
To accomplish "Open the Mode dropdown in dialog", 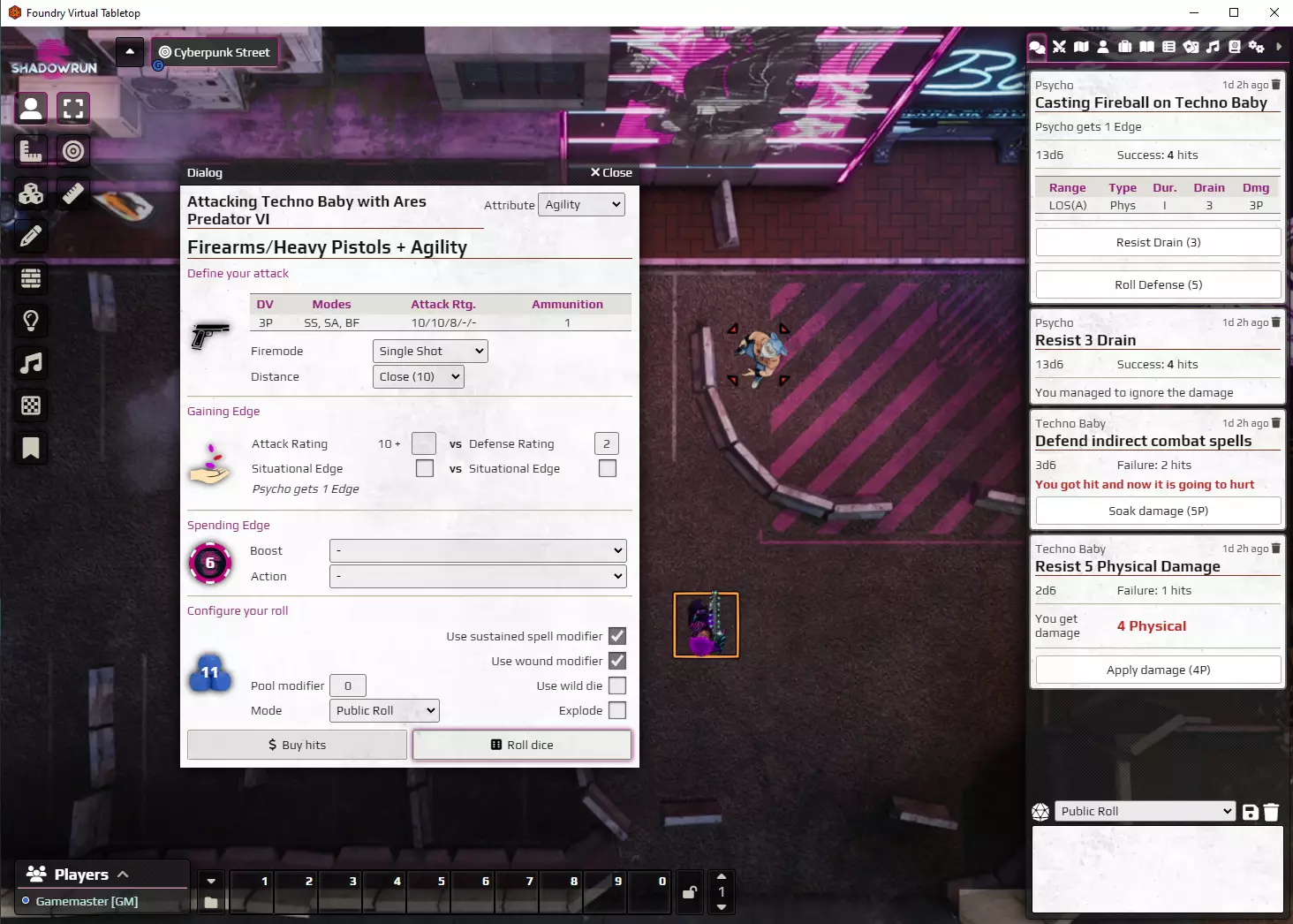I will pos(384,710).
